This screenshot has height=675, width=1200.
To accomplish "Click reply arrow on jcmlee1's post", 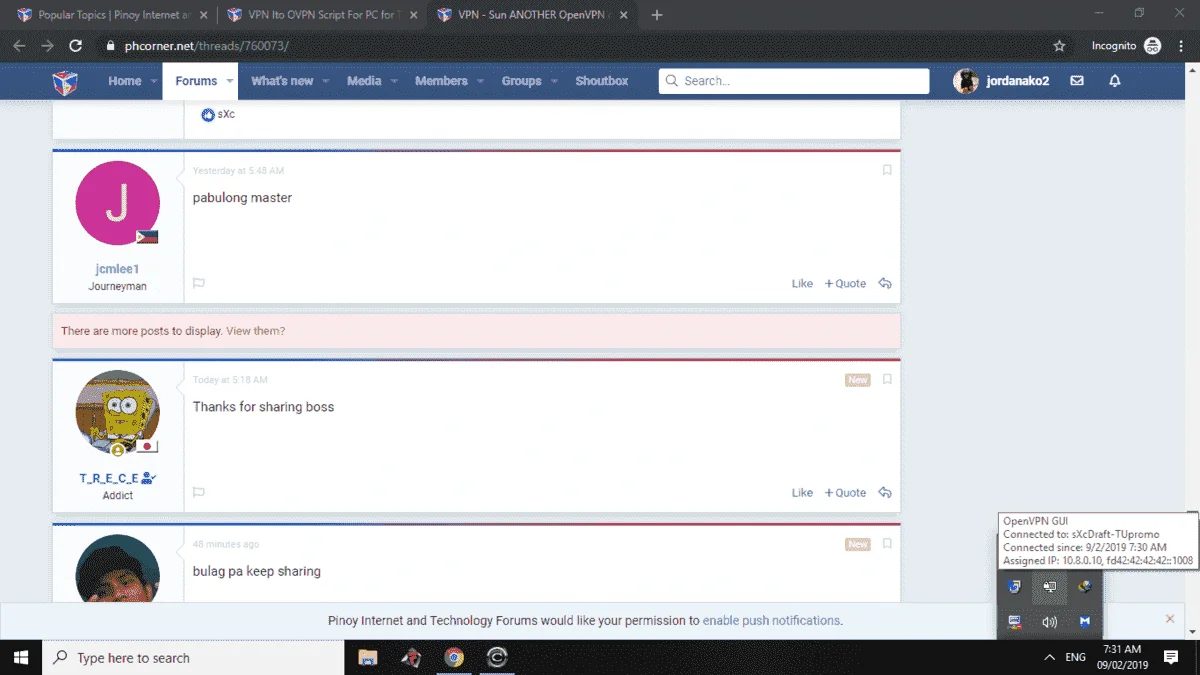I will (x=885, y=283).
